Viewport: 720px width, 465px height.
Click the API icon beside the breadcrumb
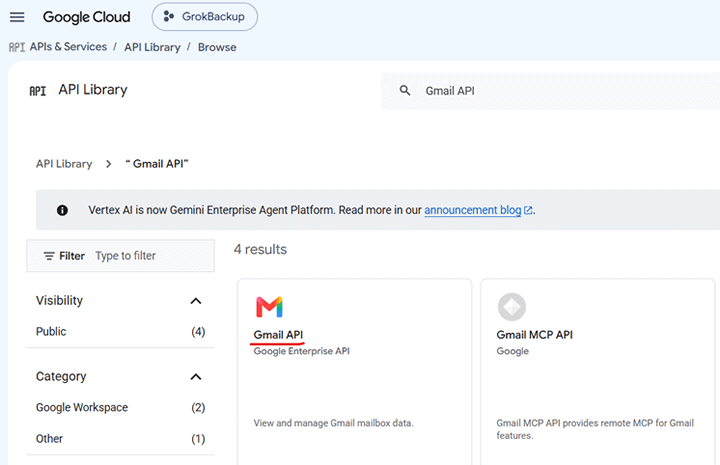[17, 47]
